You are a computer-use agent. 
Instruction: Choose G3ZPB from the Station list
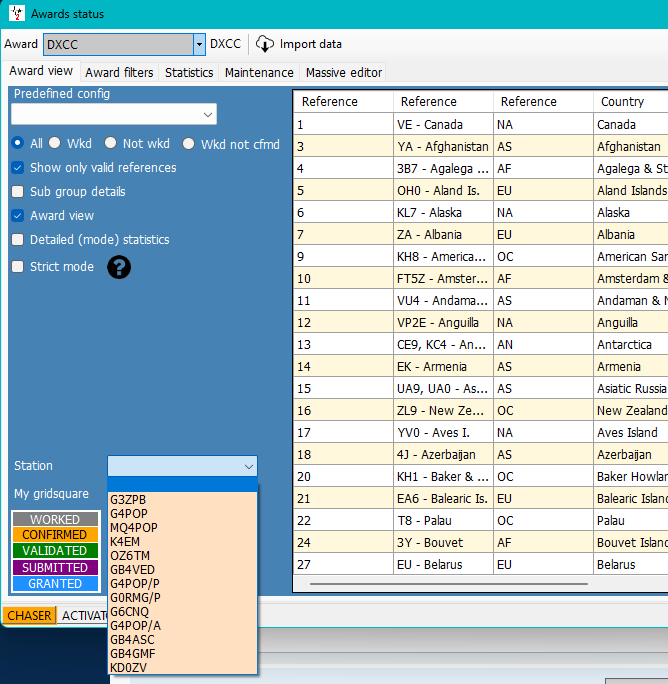click(182, 499)
